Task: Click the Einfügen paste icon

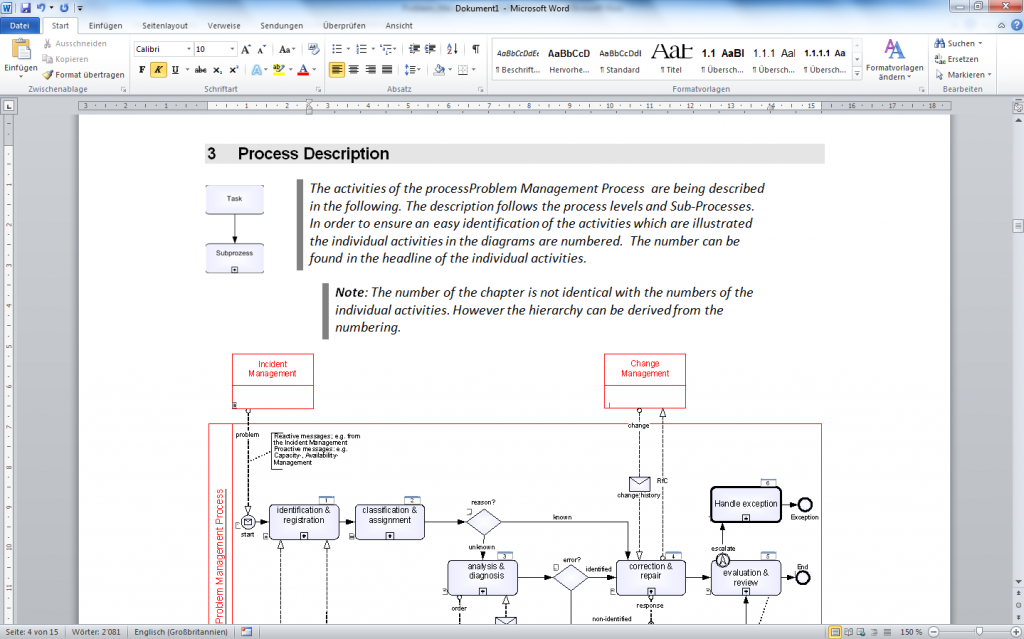Action: 21,50
